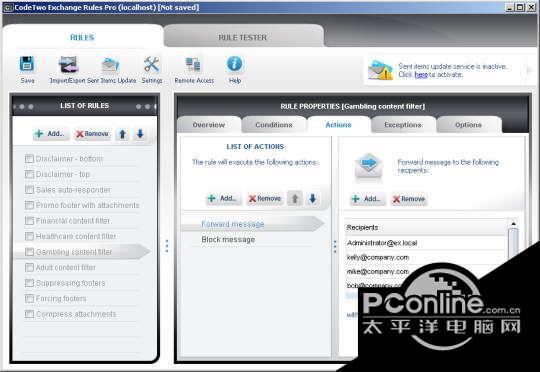Select the Financial content filter rule
Image resolution: width=540 pixels, height=372 pixels.
[x=73, y=221]
